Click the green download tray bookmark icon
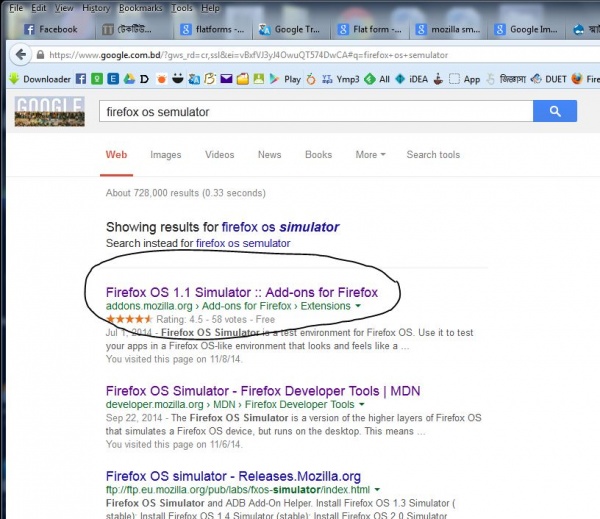This screenshot has height=519, width=600. point(259,79)
